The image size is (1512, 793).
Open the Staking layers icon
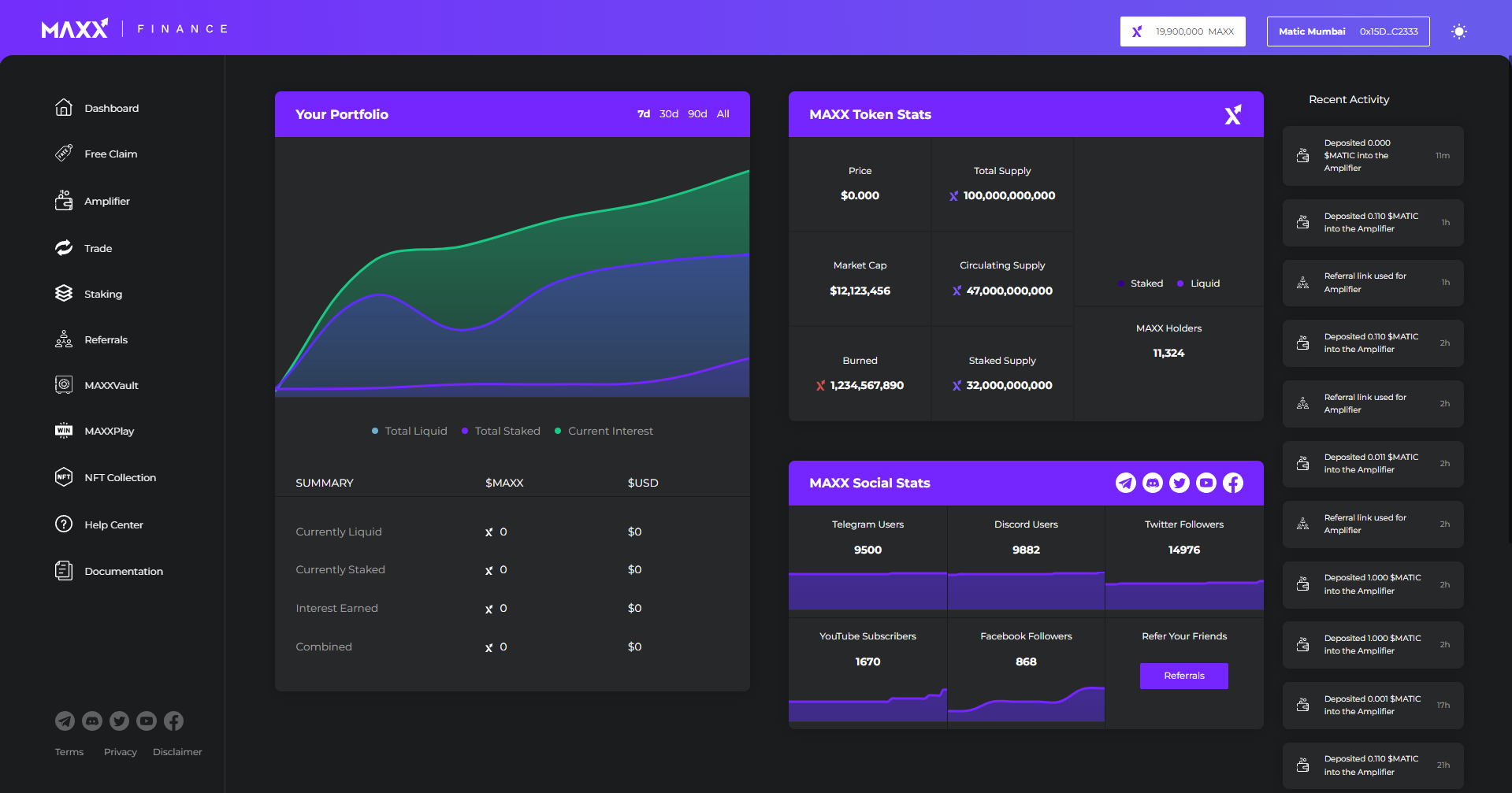tap(64, 293)
